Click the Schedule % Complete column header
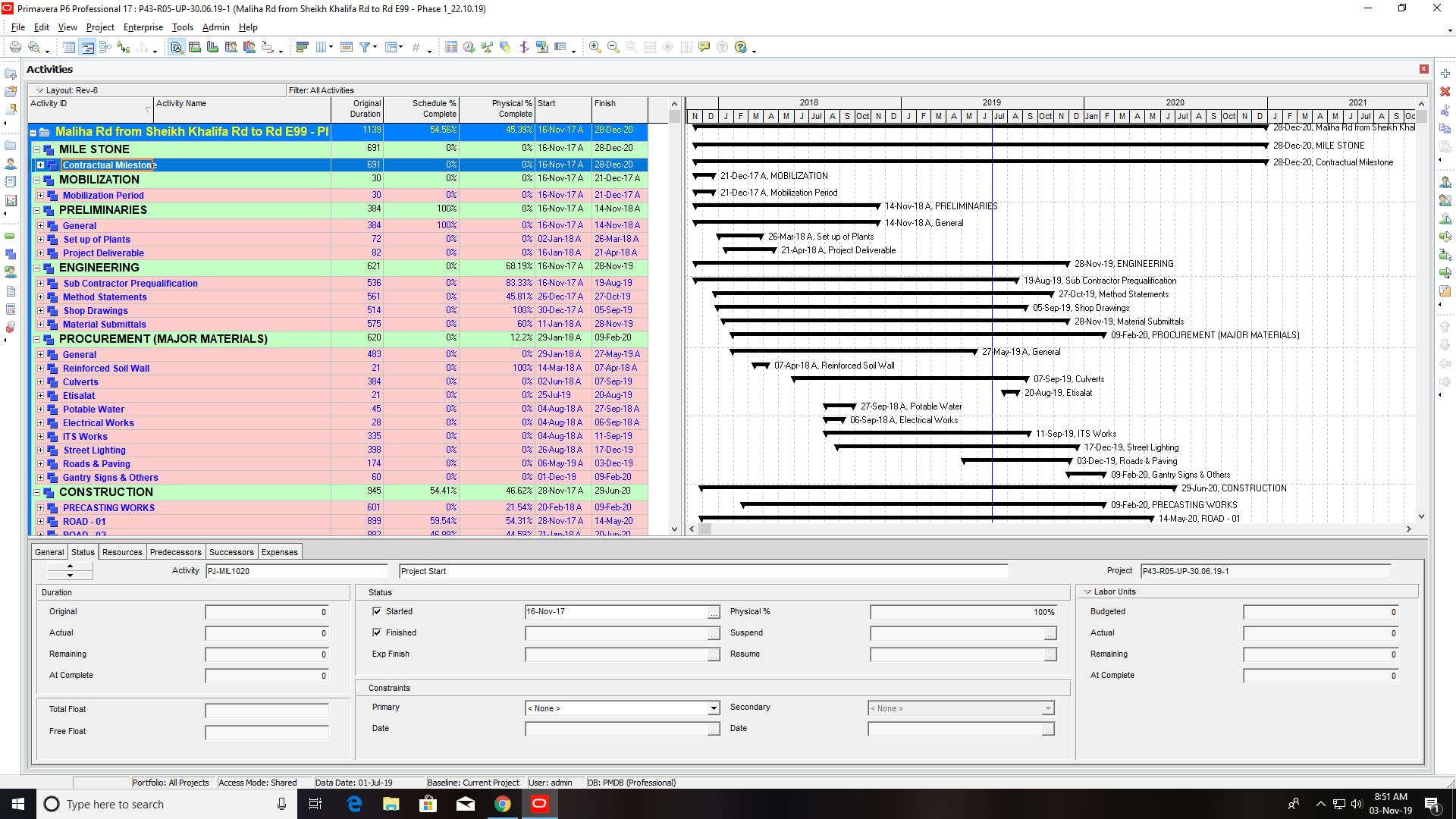 (x=422, y=109)
